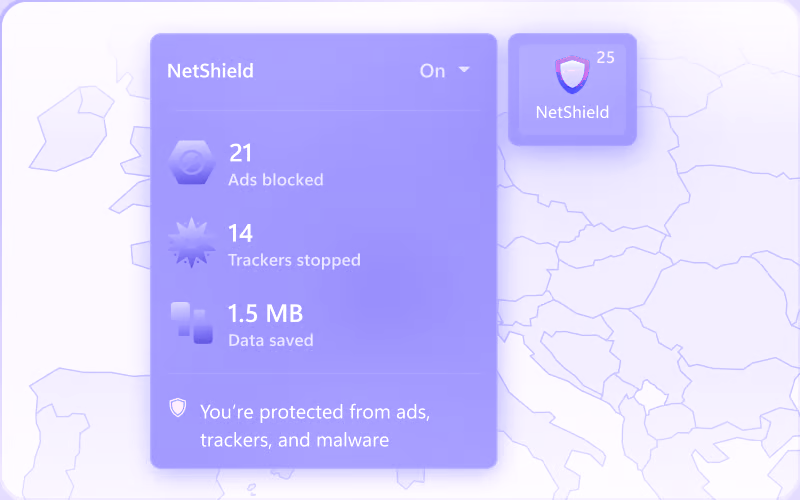
Task: Click the Ads blocked hexagon icon
Action: click(190, 164)
